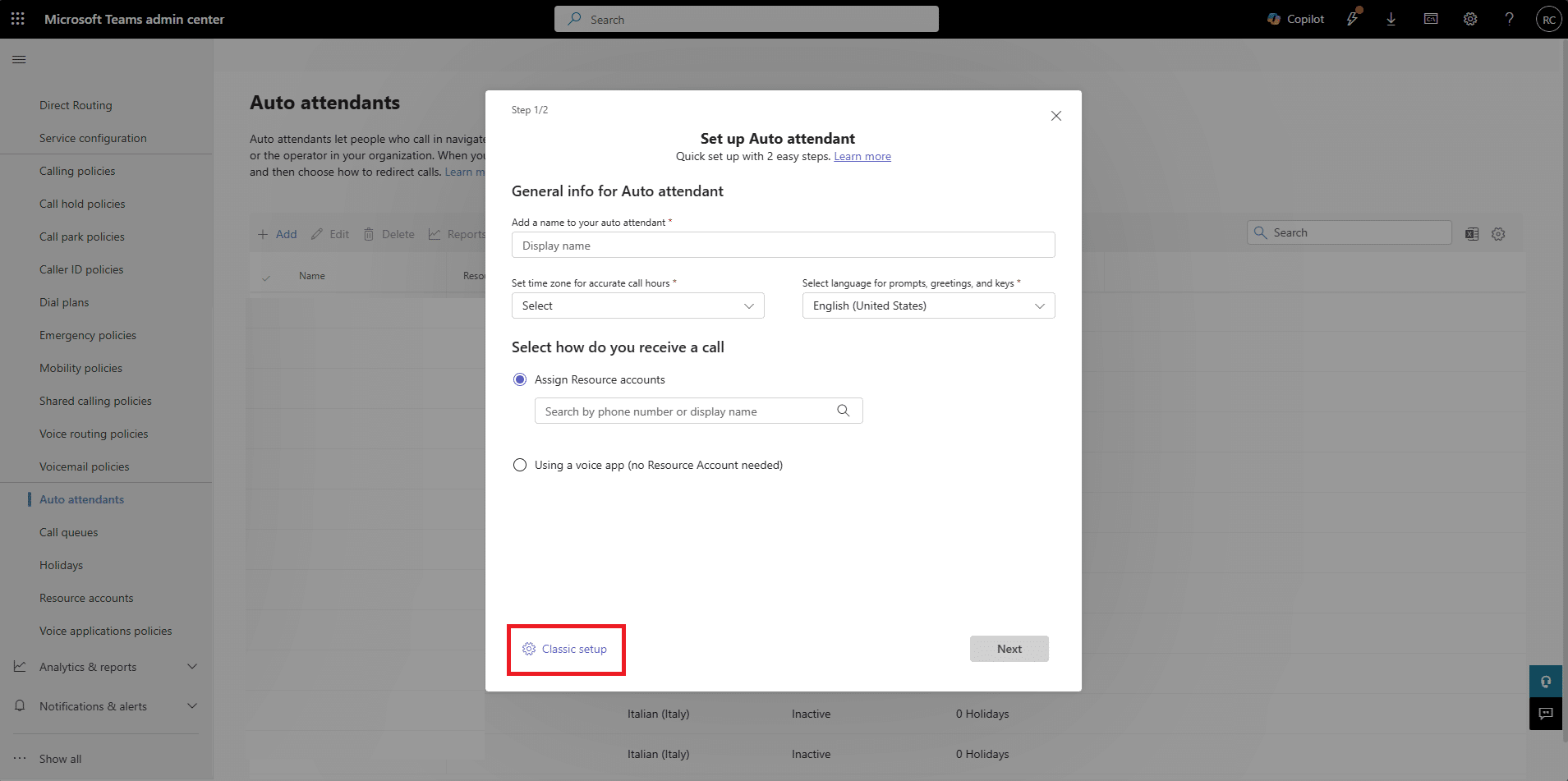Click the Learn more link in dialog
The width and height of the screenshot is (1568, 781).
(x=862, y=156)
